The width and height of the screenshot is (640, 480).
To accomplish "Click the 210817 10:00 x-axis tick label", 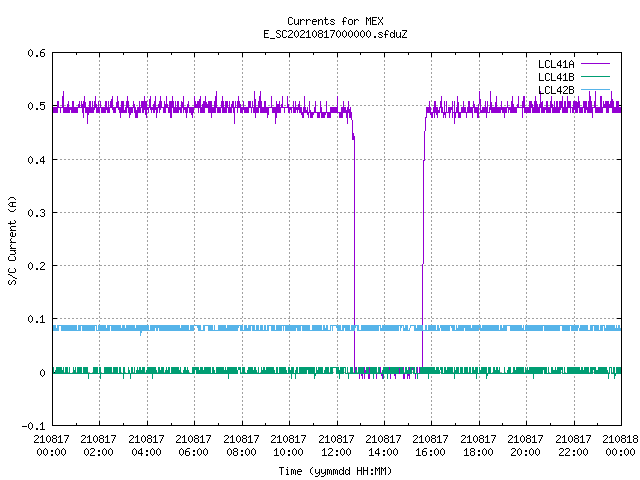I will (288, 445).
